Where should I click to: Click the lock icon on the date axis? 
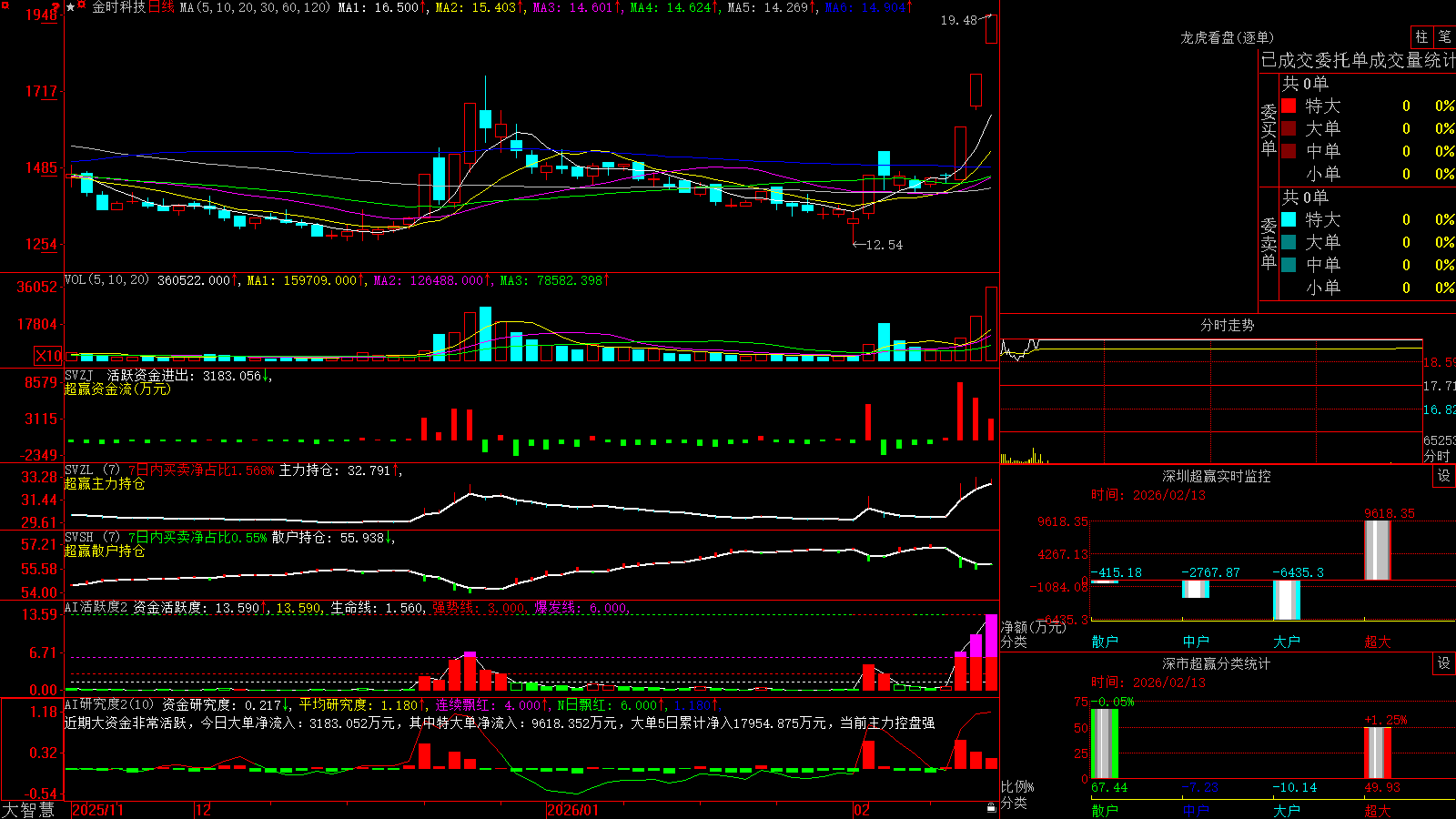991,808
